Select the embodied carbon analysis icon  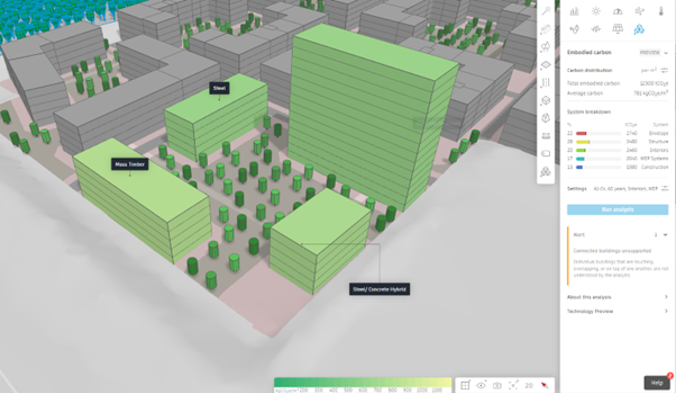click(639, 29)
